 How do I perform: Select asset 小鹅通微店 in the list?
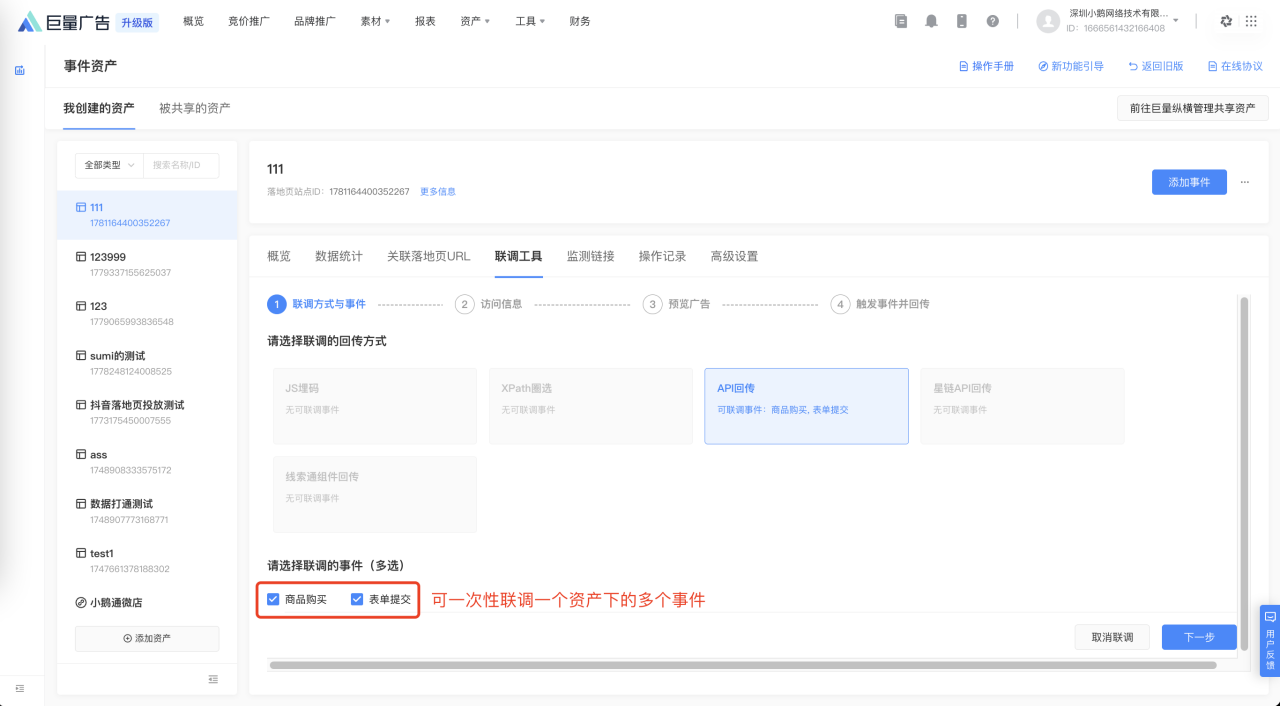pyautogui.click(x=147, y=603)
